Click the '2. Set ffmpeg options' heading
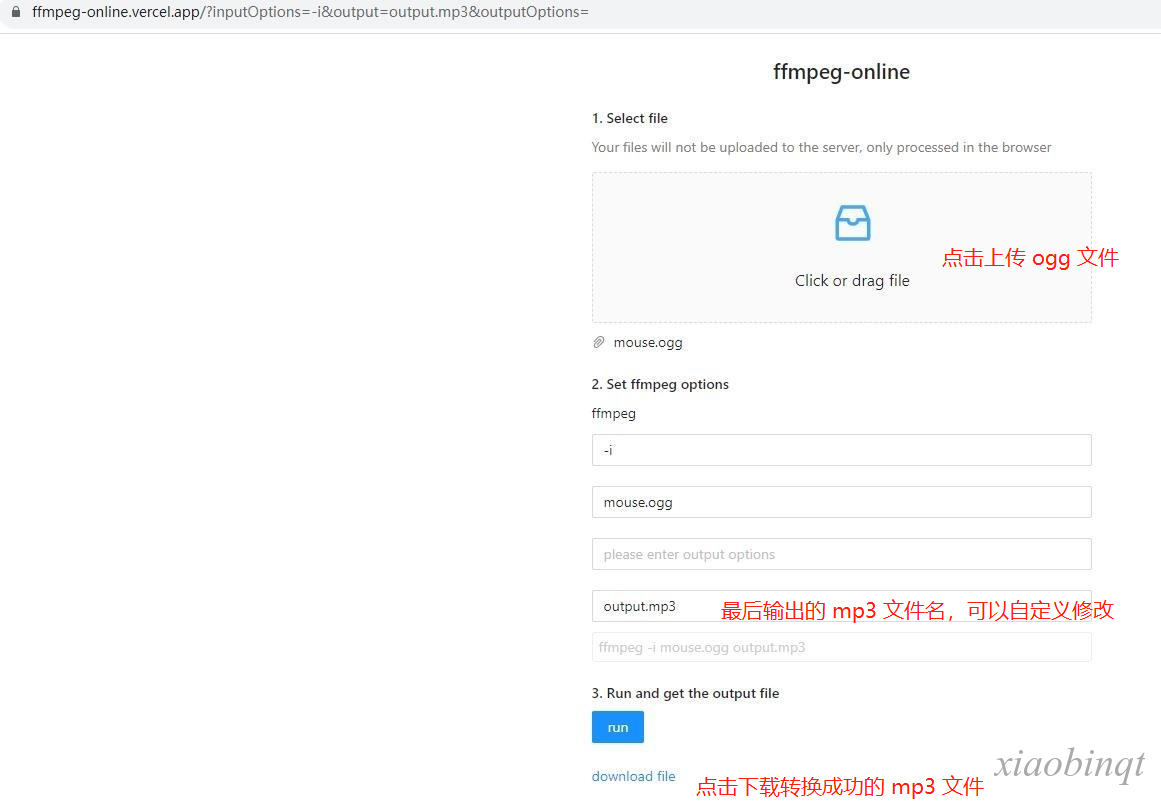 [660, 384]
